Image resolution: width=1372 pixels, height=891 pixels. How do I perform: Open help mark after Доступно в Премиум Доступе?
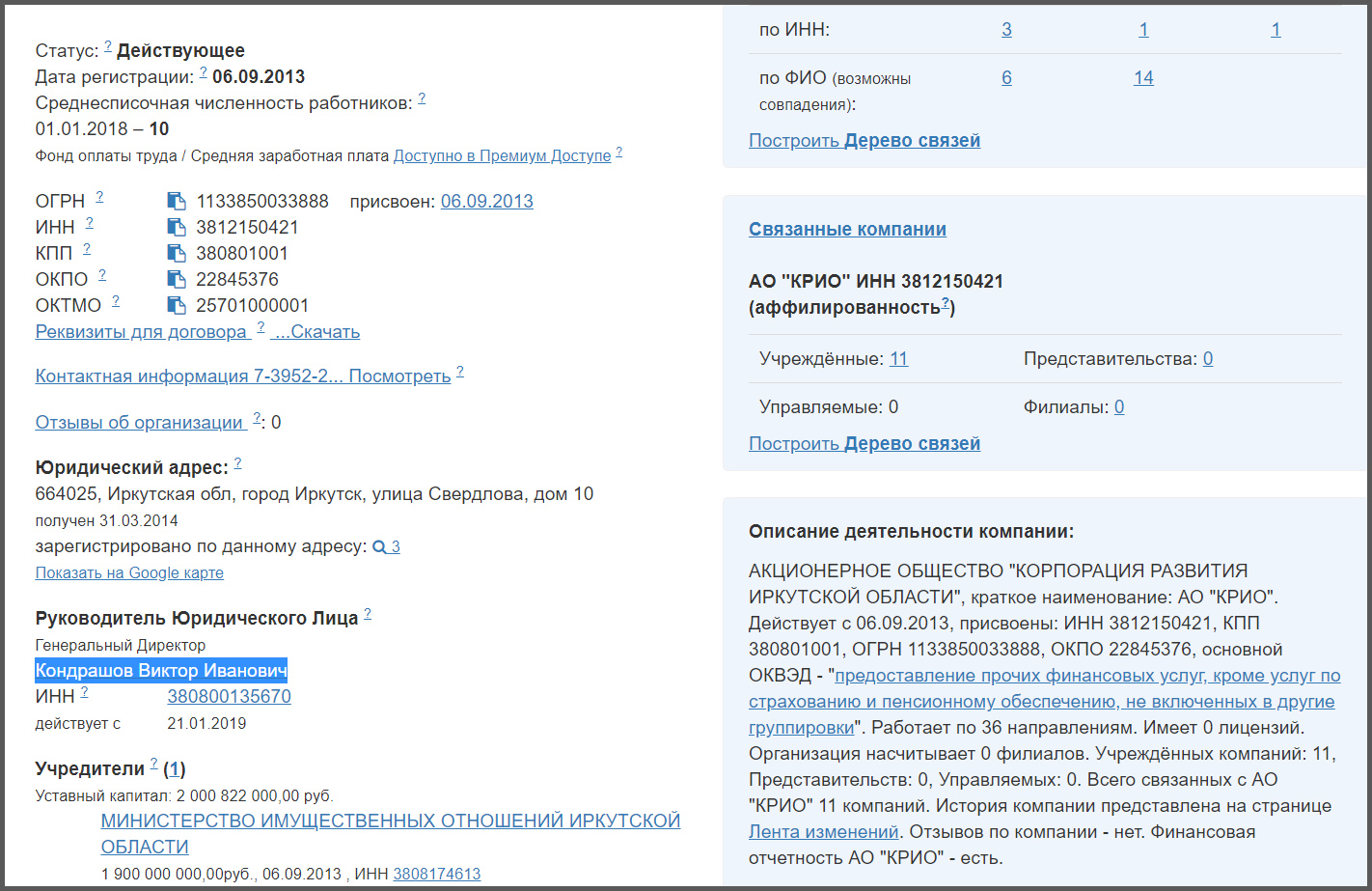click(619, 152)
